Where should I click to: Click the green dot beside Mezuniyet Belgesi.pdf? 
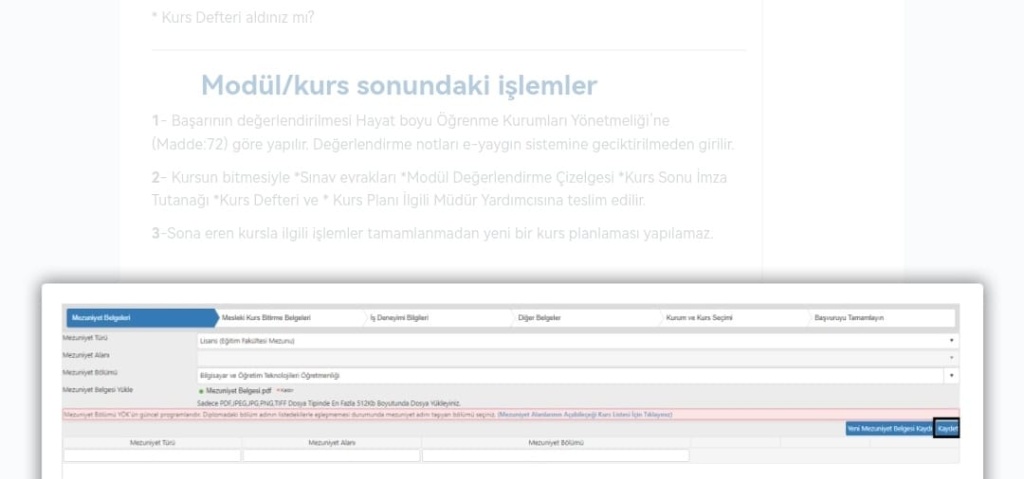201,391
